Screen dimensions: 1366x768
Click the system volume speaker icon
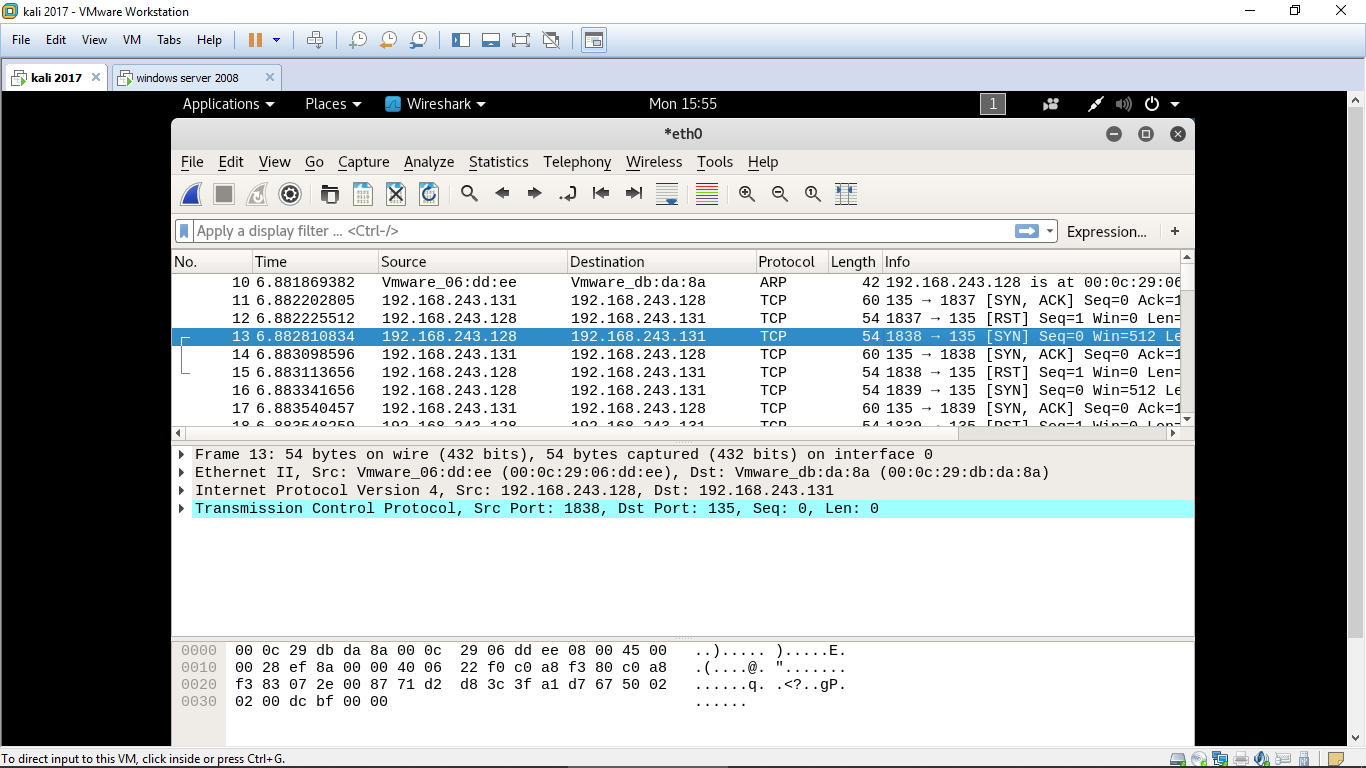tap(1124, 104)
